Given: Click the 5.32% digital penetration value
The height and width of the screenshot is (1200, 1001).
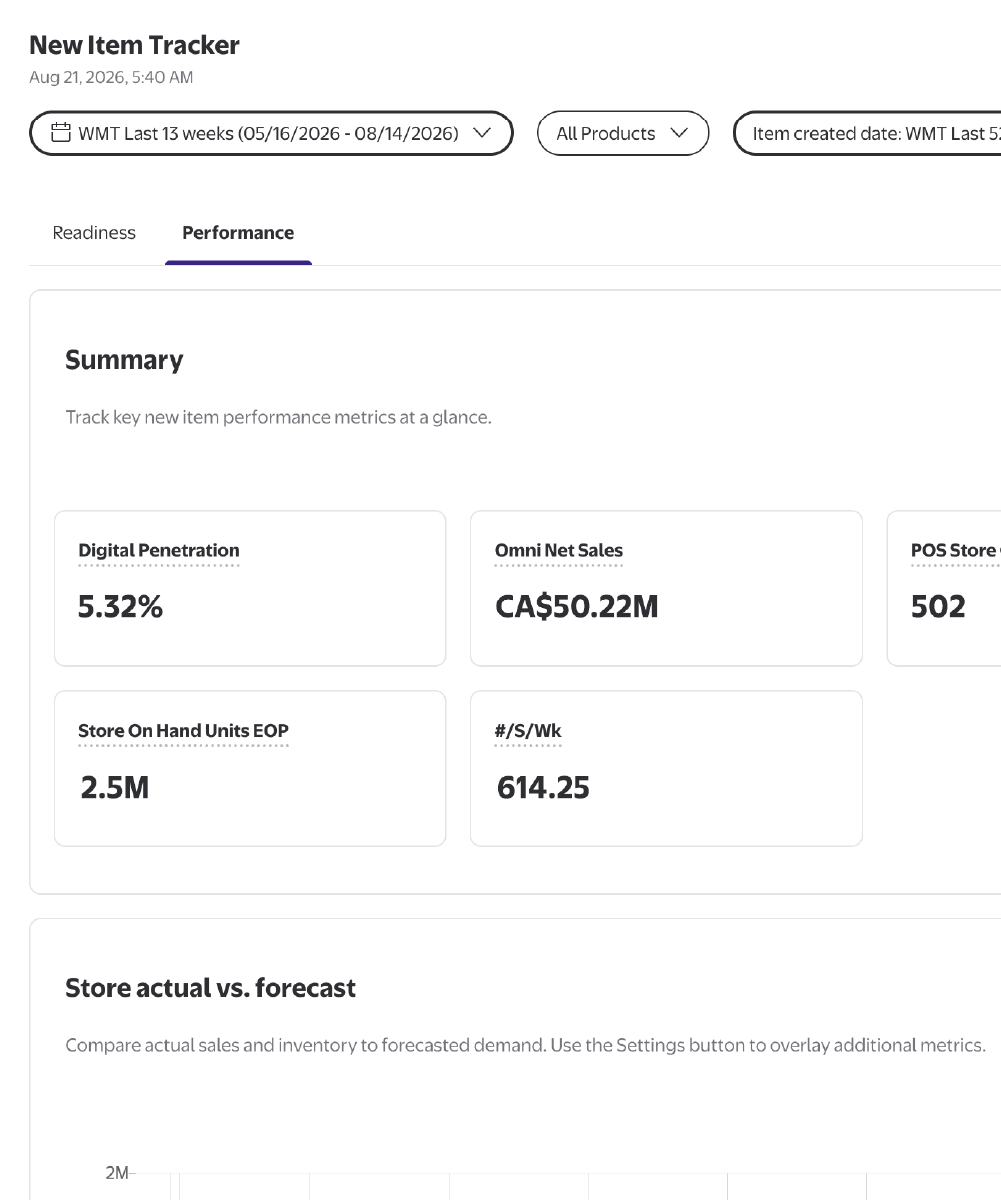Looking at the screenshot, I should (120, 606).
